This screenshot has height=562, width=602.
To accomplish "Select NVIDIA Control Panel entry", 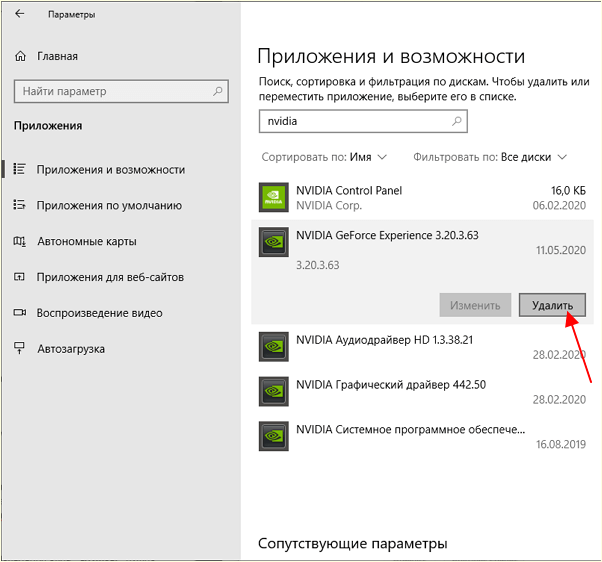I will 422,197.
